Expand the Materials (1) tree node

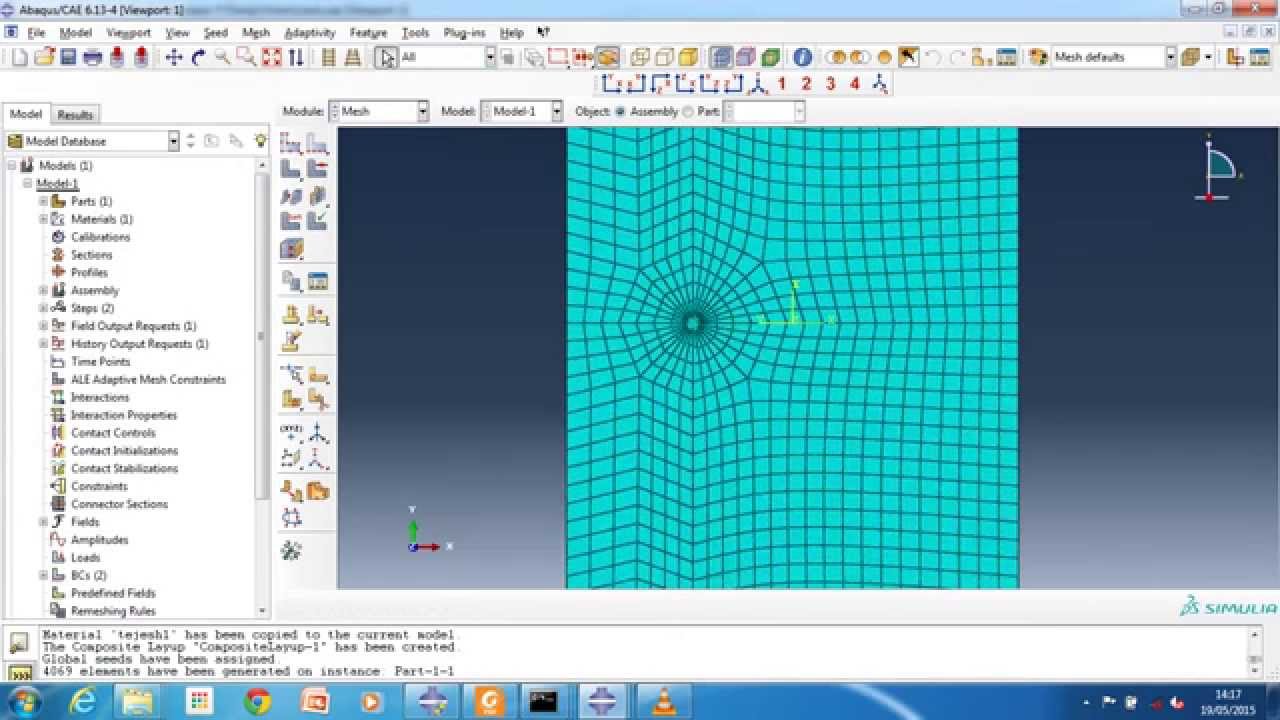click(43, 219)
